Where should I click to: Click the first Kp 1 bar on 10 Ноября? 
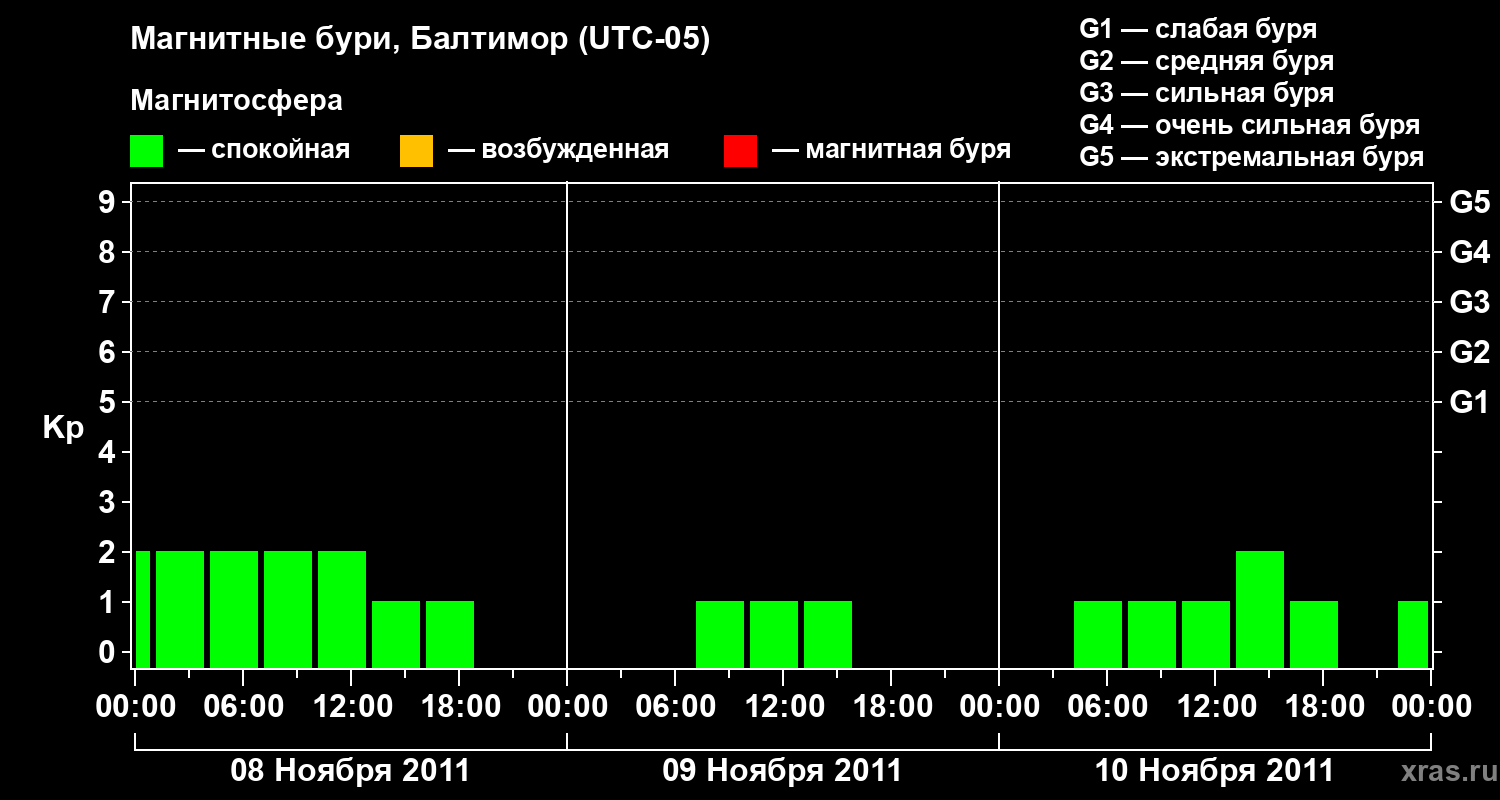click(1098, 634)
